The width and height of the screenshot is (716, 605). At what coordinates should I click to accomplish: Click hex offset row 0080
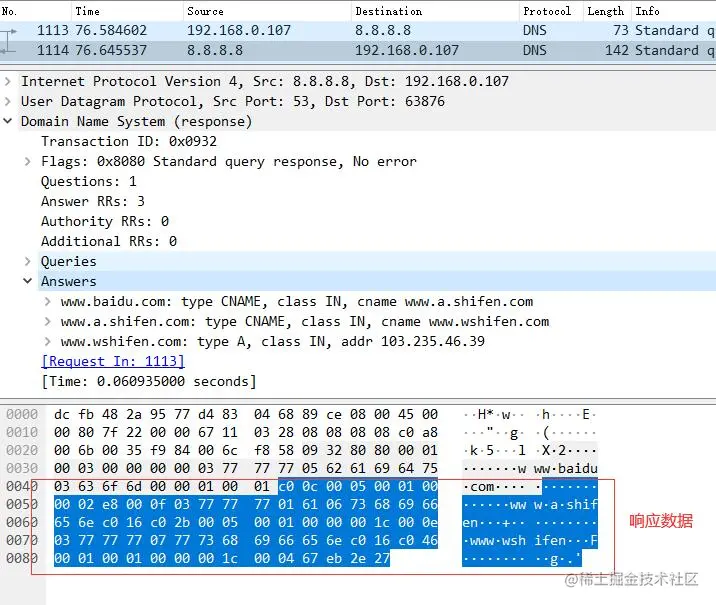(22, 558)
